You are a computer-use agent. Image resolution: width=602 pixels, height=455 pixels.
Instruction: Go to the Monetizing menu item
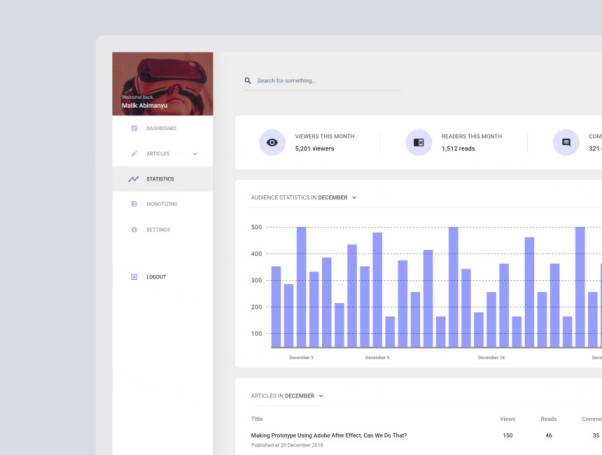tap(162, 204)
